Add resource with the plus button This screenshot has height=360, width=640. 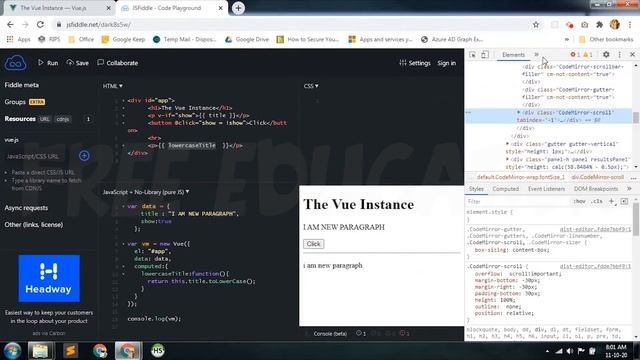pyautogui.click(x=84, y=156)
